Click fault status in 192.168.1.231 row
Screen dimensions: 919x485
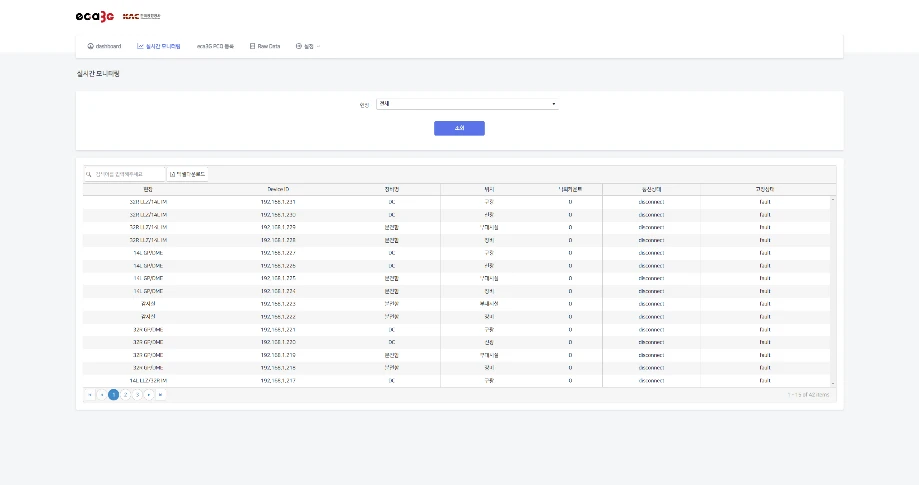click(x=765, y=202)
